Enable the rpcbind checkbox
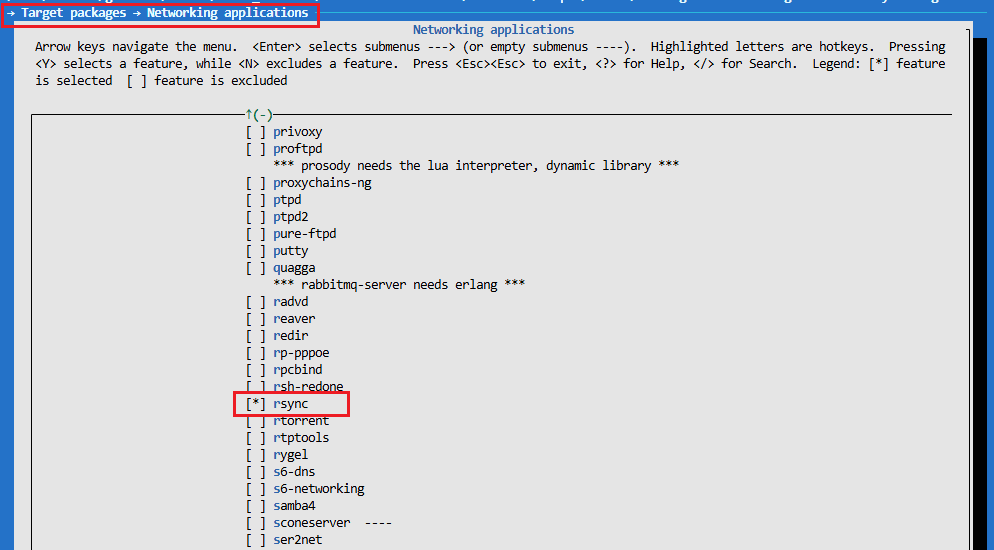994x550 pixels. pos(256,370)
